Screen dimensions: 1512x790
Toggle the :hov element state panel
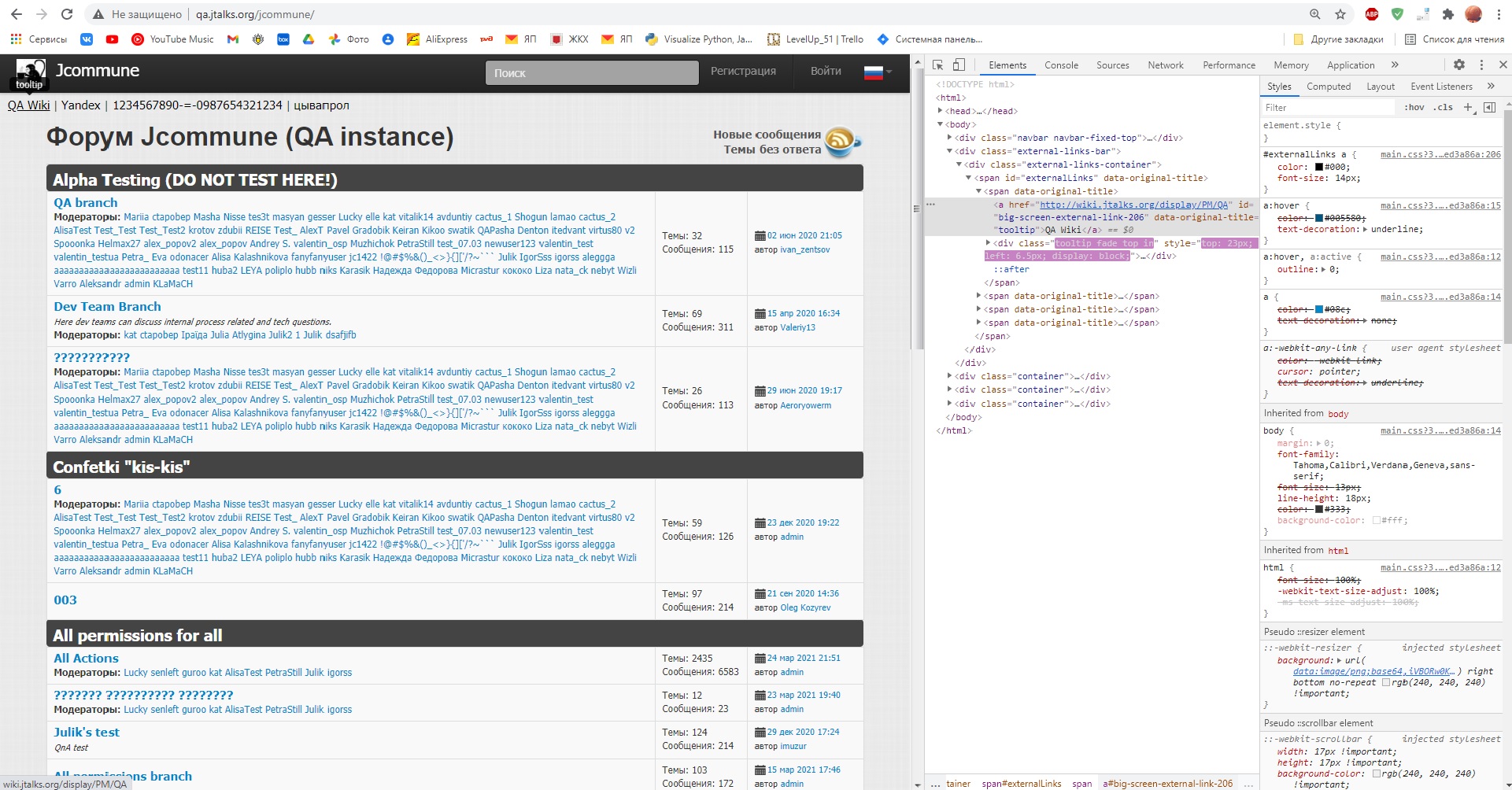(1414, 107)
